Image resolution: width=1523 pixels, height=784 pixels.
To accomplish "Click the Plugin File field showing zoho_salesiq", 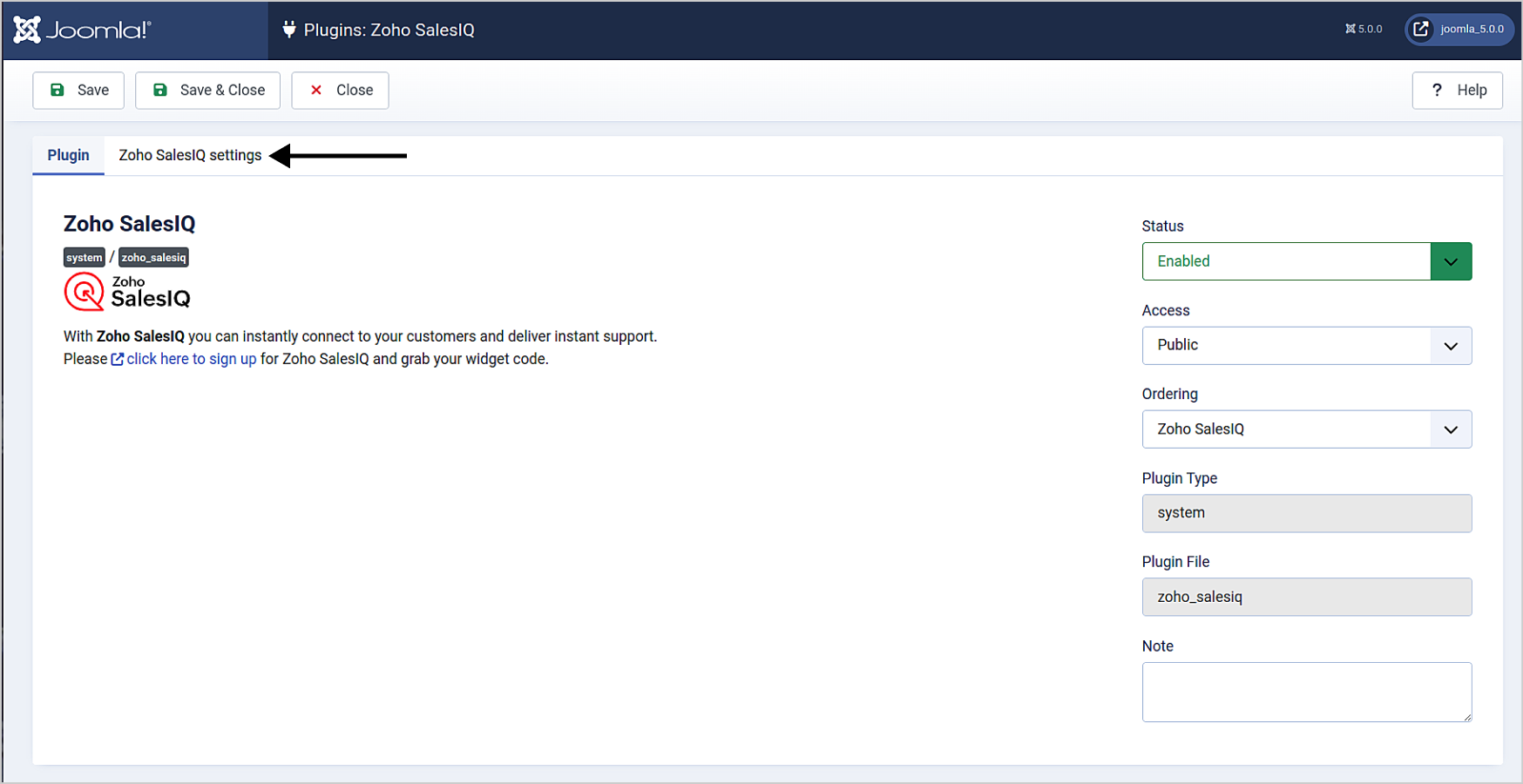I will pos(1306,597).
